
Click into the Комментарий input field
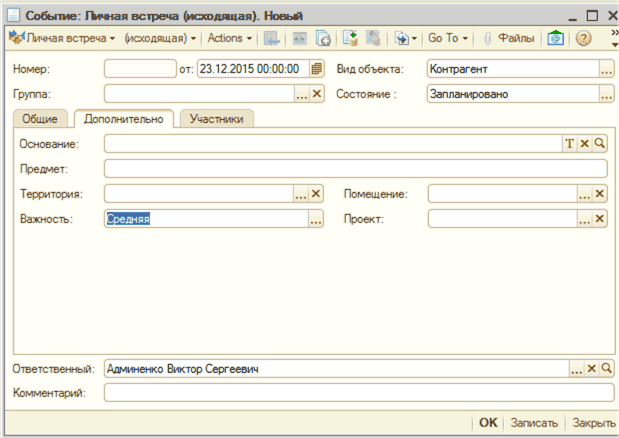tap(355, 393)
